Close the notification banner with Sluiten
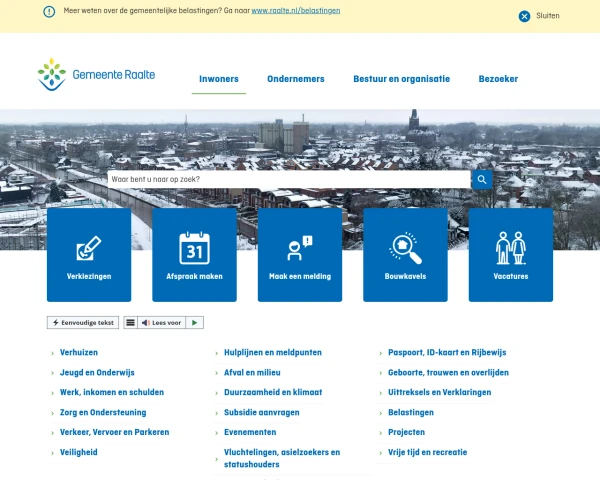Image resolution: width=600 pixels, height=480 pixels. pyautogui.click(x=539, y=16)
